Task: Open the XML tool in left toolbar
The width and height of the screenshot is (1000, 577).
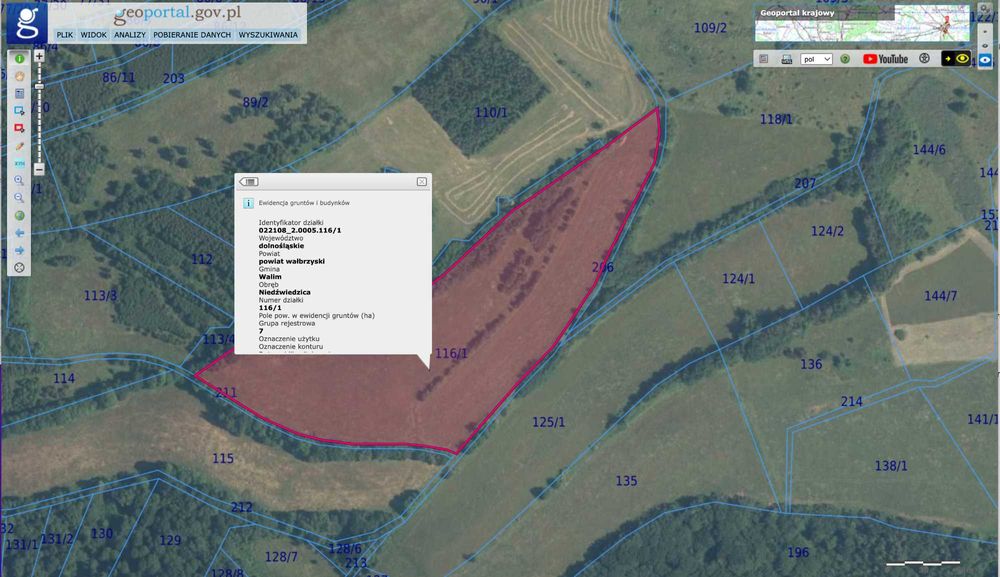Action: 19,163
